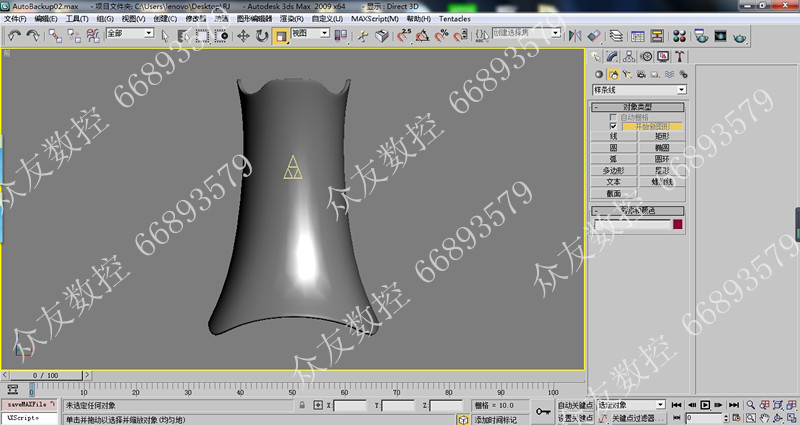Viewport: 800px width, 425px height.
Task: Collapse the 对象类型 rollout
Action: click(x=638, y=107)
